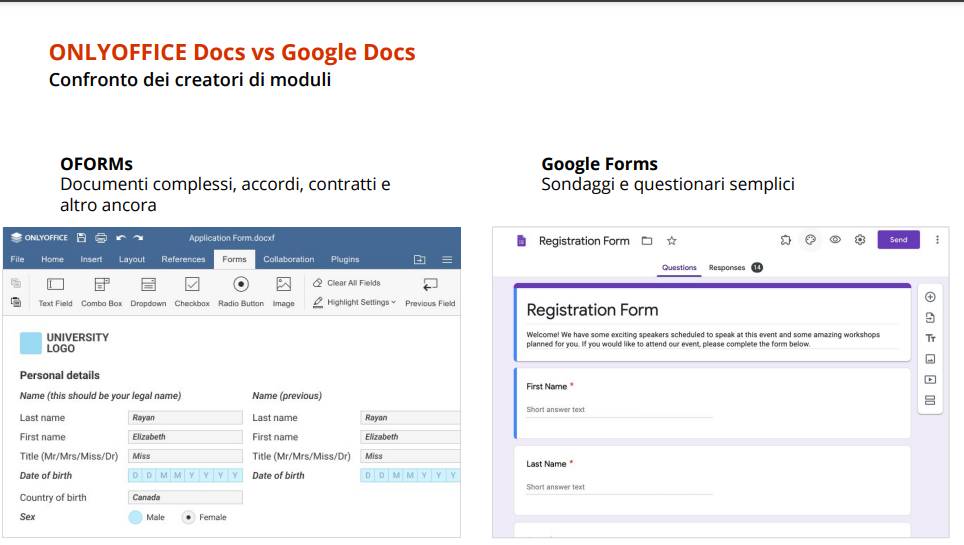This screenshot has height=545, width=964.
Task: Click the print icon in ONLYOFFICE title bar
Action: tap(101, 237)
